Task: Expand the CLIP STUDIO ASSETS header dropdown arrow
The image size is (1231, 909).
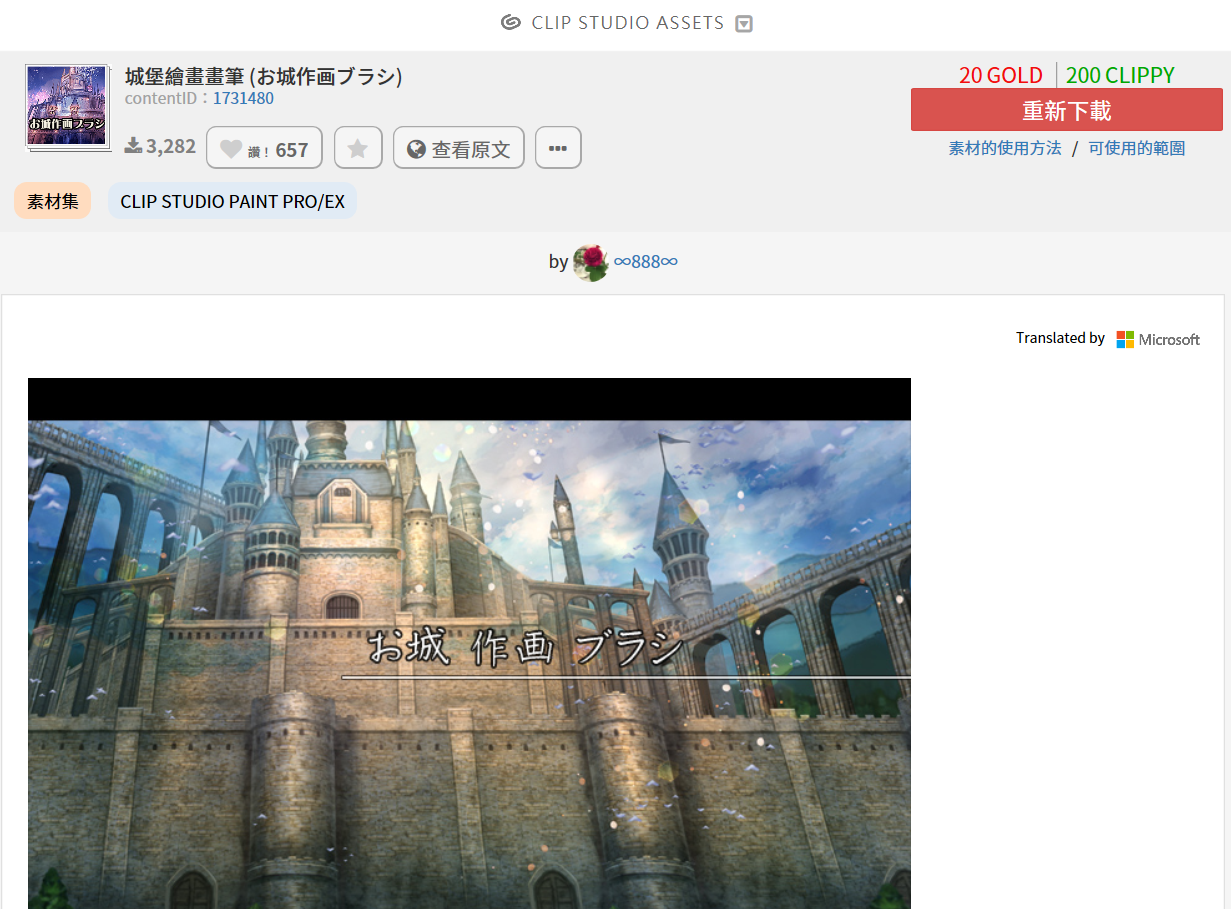Action: [x=744, y=24]
